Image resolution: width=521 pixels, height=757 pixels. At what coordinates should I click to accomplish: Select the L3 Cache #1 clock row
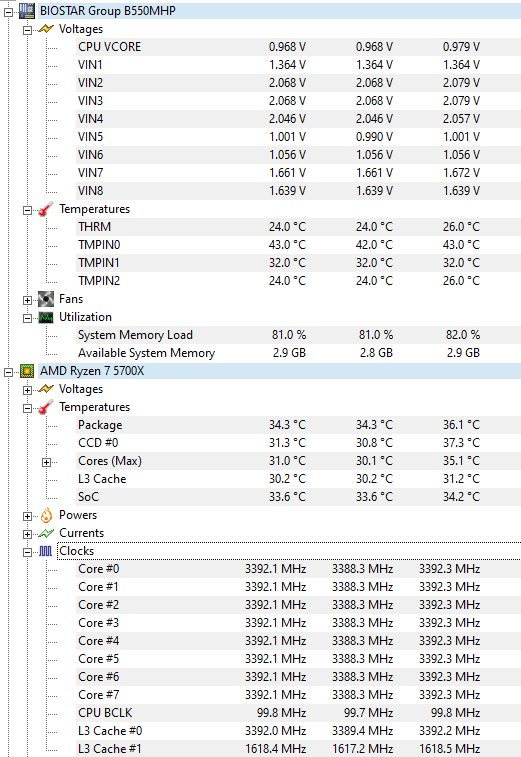[298, 749]
